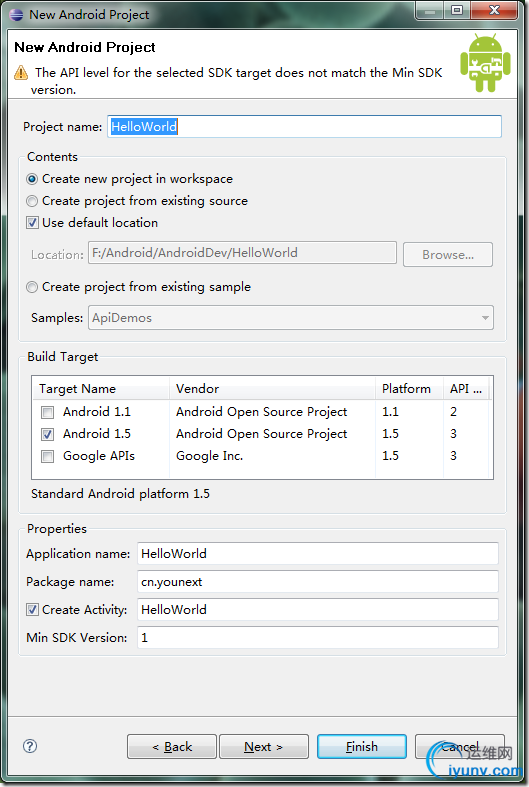The width and height of the screenshot is (529, 787).
Task: Click the Platform column header
Action: (410, 389)
